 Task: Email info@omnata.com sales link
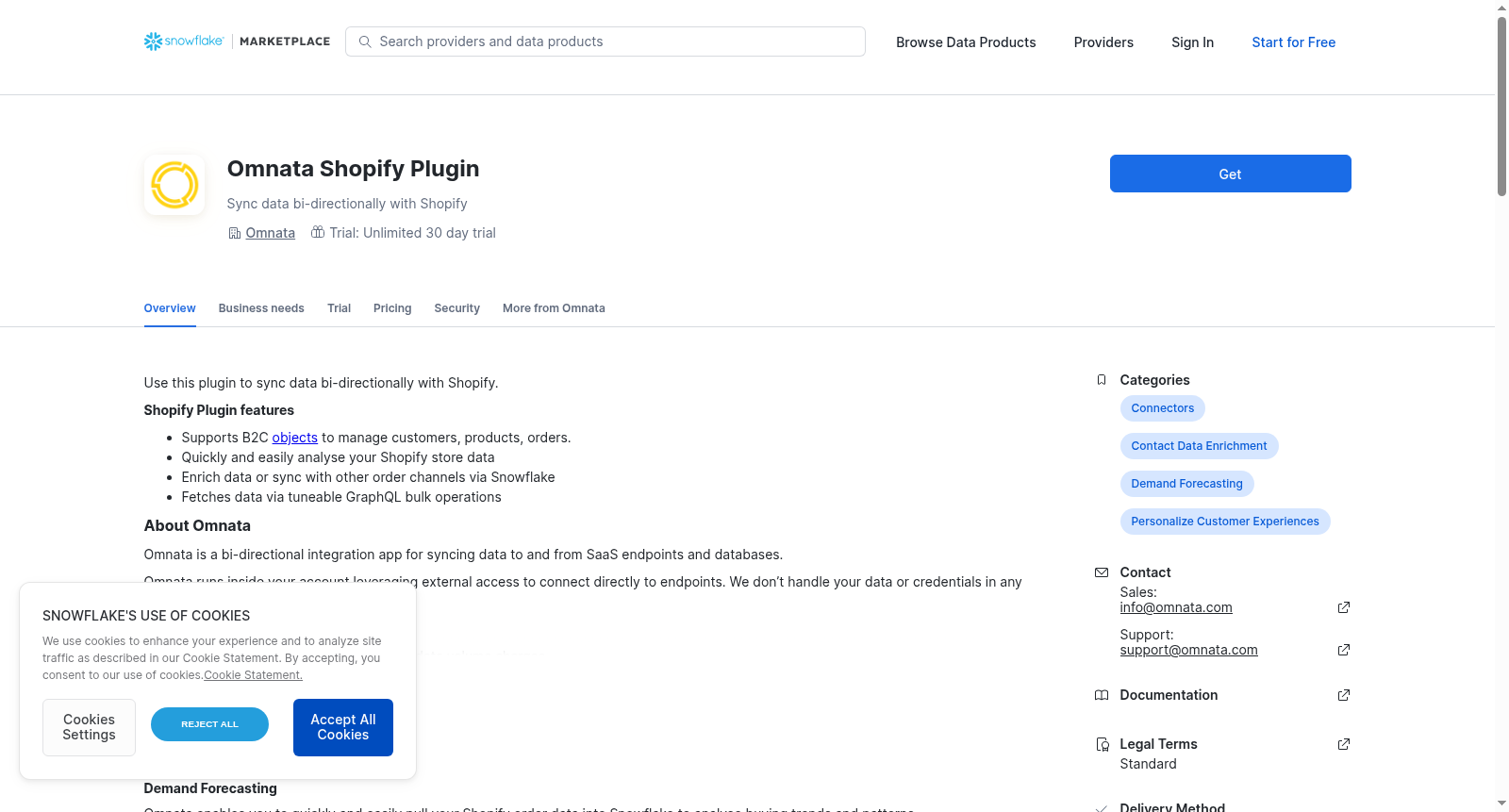tap(1176, 607)
